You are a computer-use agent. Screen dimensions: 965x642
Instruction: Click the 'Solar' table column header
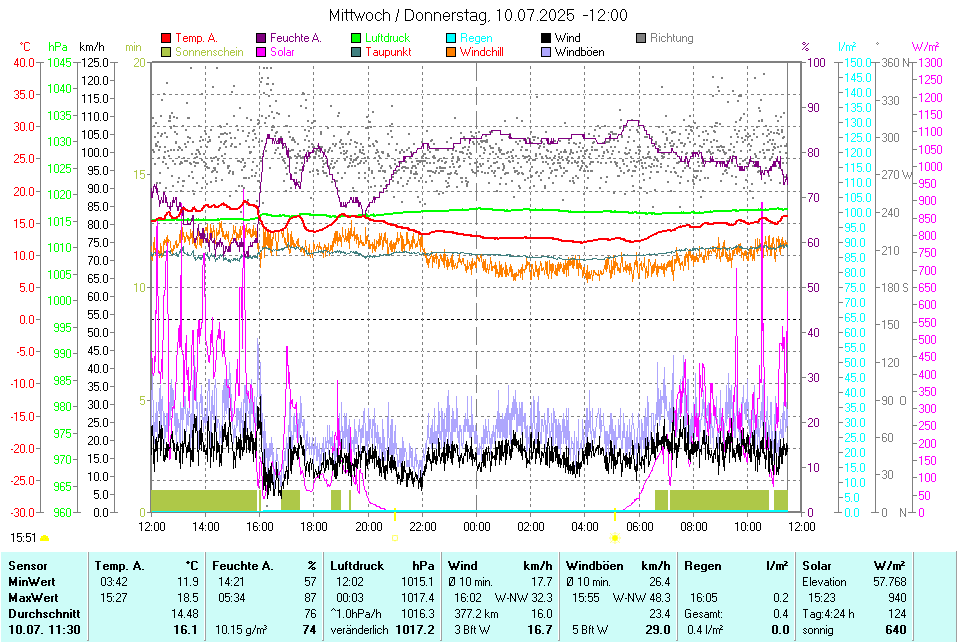(817, 566)
